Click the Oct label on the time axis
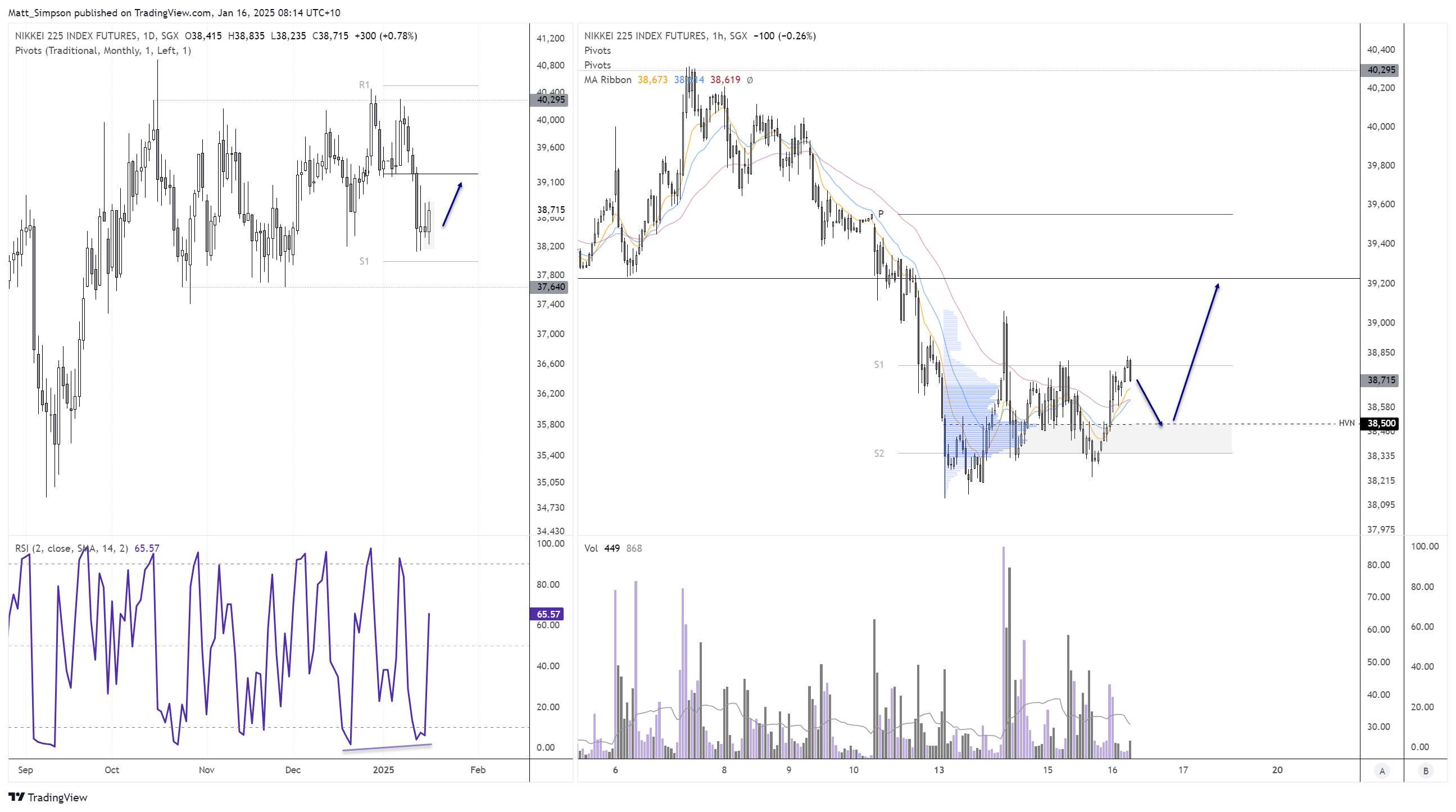Viewport: 1456px width, 812px height. click(x=112, y=770)
